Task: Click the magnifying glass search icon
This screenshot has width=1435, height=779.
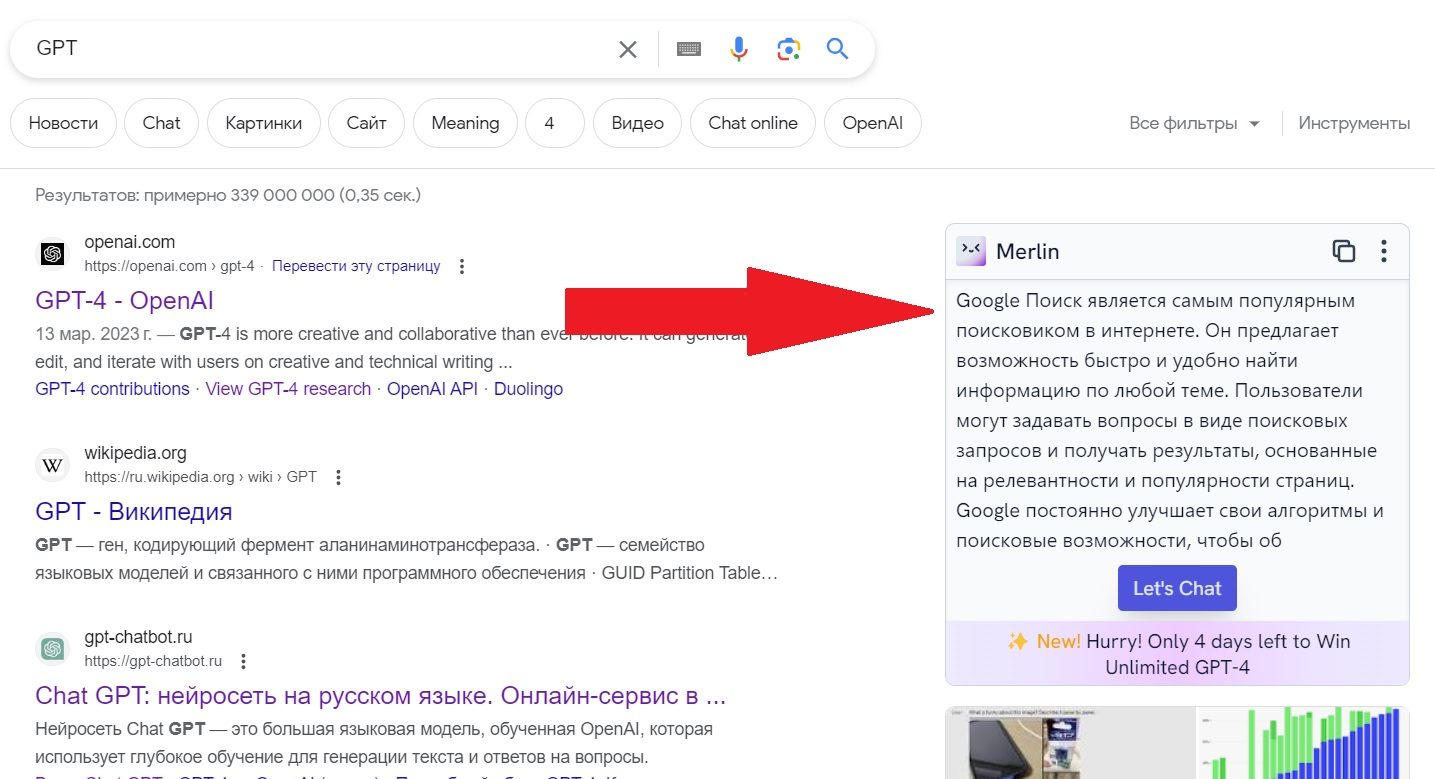Action: [x=837, y=49]
